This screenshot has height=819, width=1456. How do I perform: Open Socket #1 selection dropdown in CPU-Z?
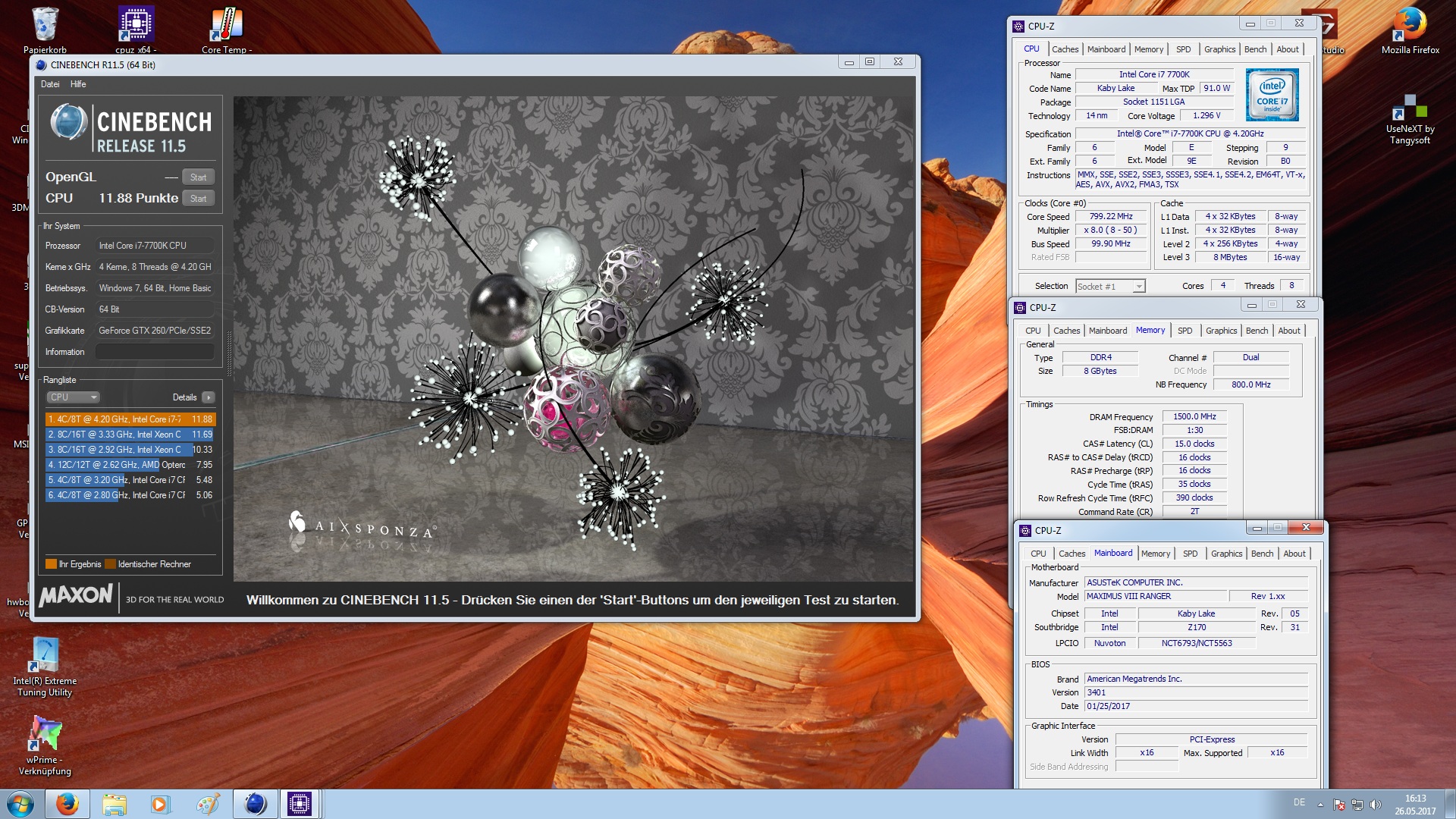coord(1110,286)
